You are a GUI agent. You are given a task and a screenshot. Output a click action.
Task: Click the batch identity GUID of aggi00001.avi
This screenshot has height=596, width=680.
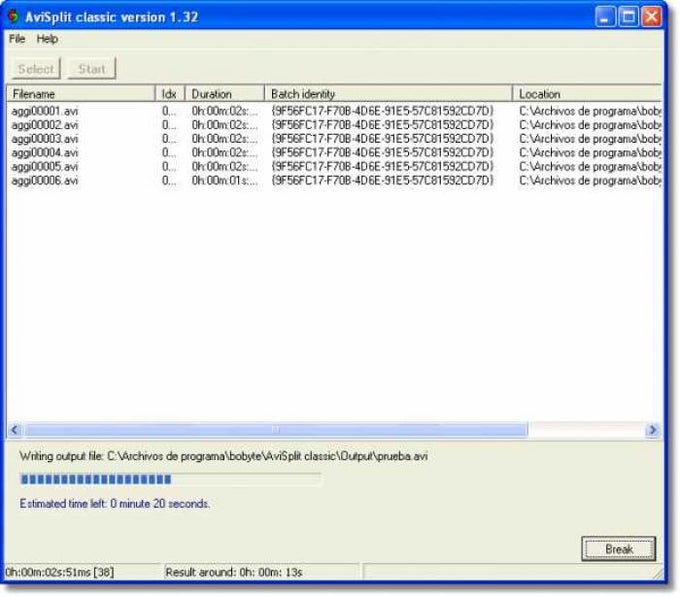click(382, 111)
